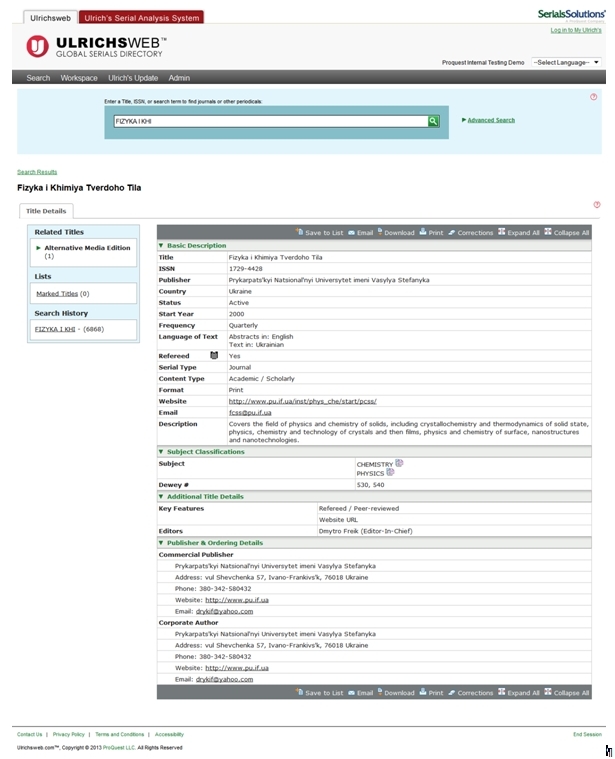Image resolution: width=615 pixels, height=759 pixels.
Task: Click the Ulrichsweb U logo
Action: click(x=37, y=46)
